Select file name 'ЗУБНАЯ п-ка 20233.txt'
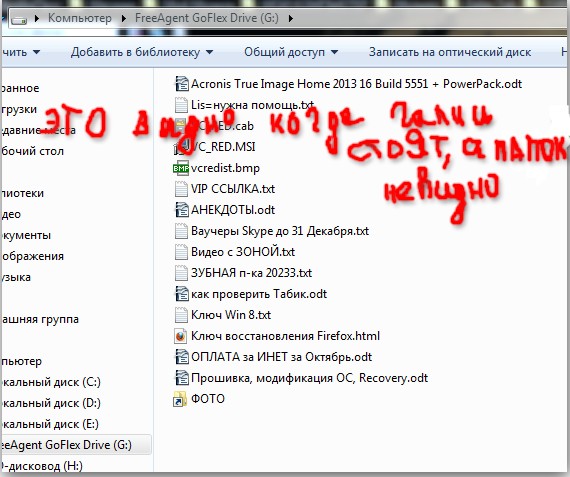Viewport: 570px width, 477px height. [x=251, y=273]
